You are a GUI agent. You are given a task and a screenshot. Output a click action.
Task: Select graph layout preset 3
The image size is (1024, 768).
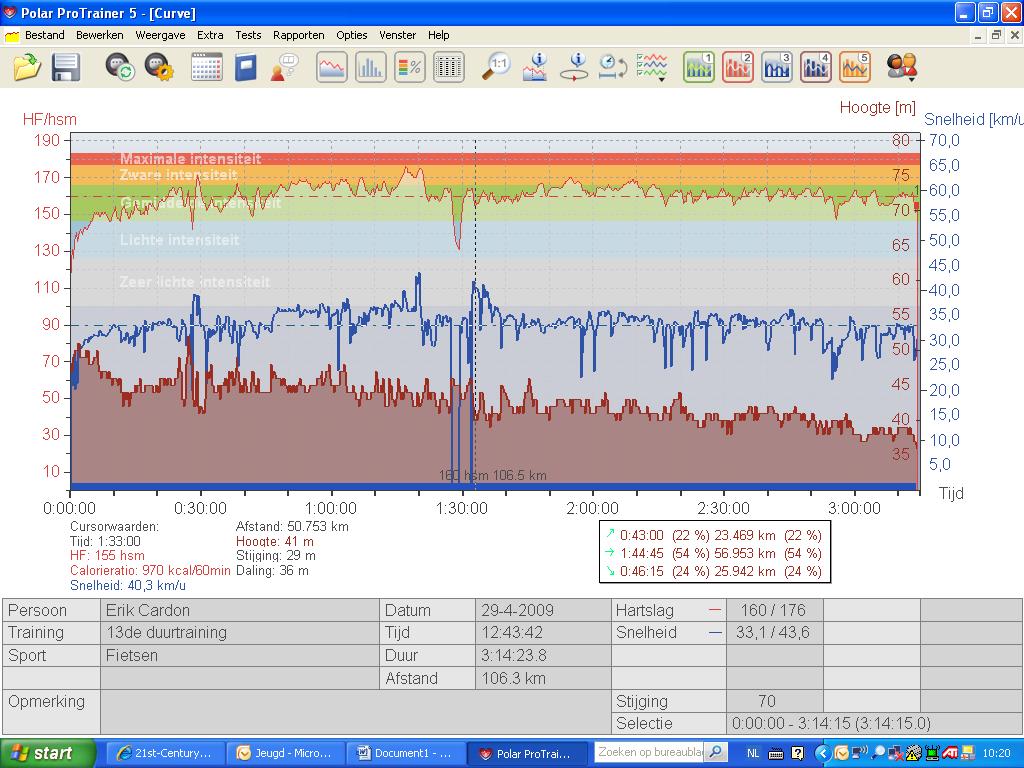point(777,67)
